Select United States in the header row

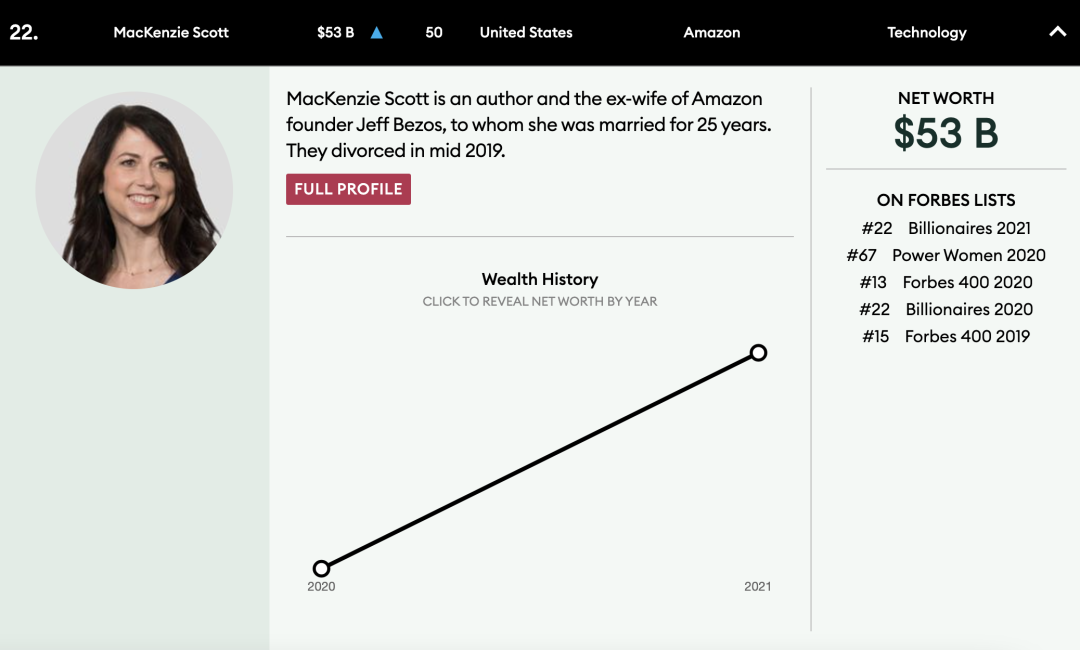(x=526, y=32)
